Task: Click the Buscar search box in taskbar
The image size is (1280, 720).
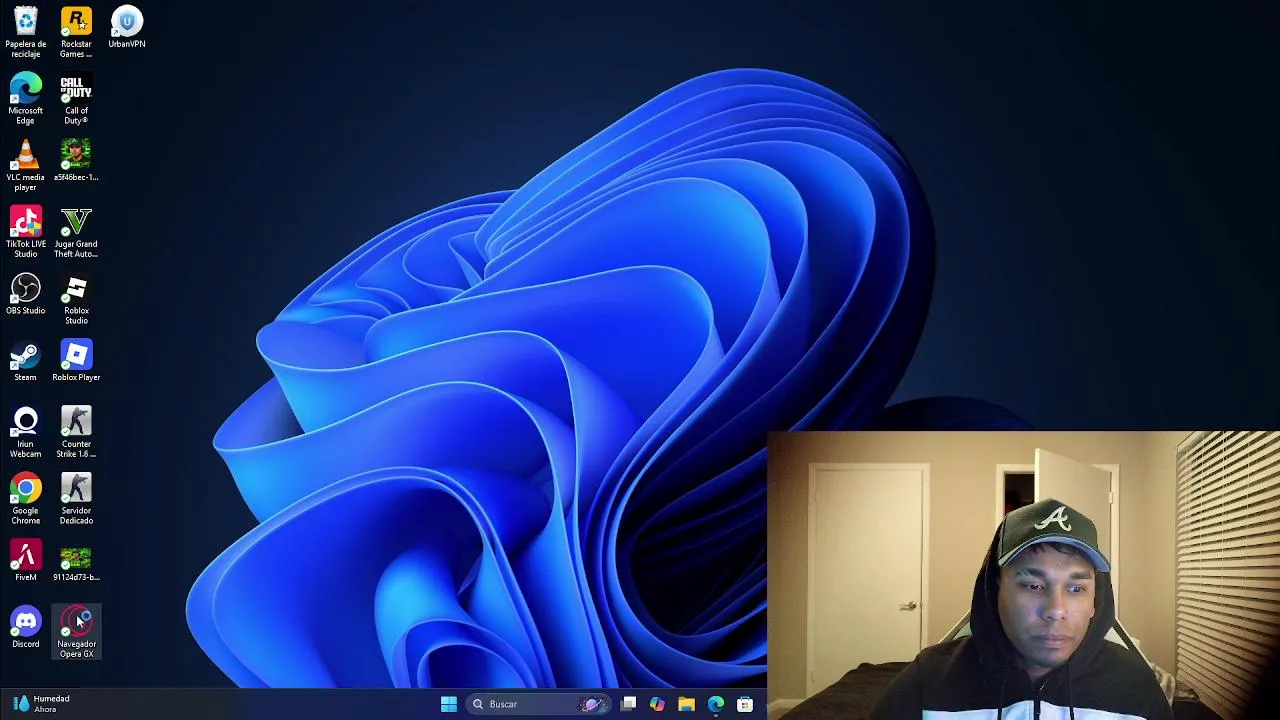Action: (539, 704)
